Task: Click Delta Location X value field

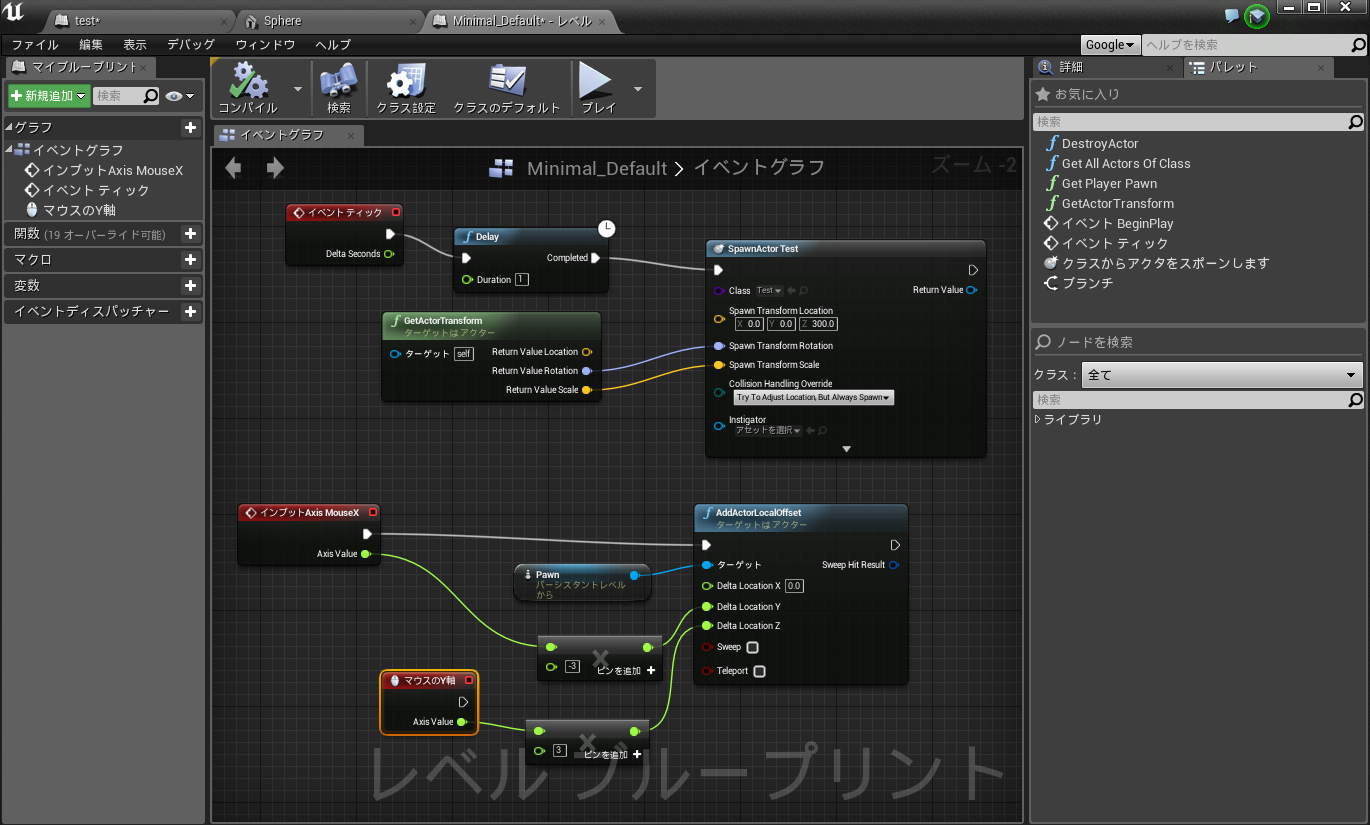Action: tap(794, 586)
